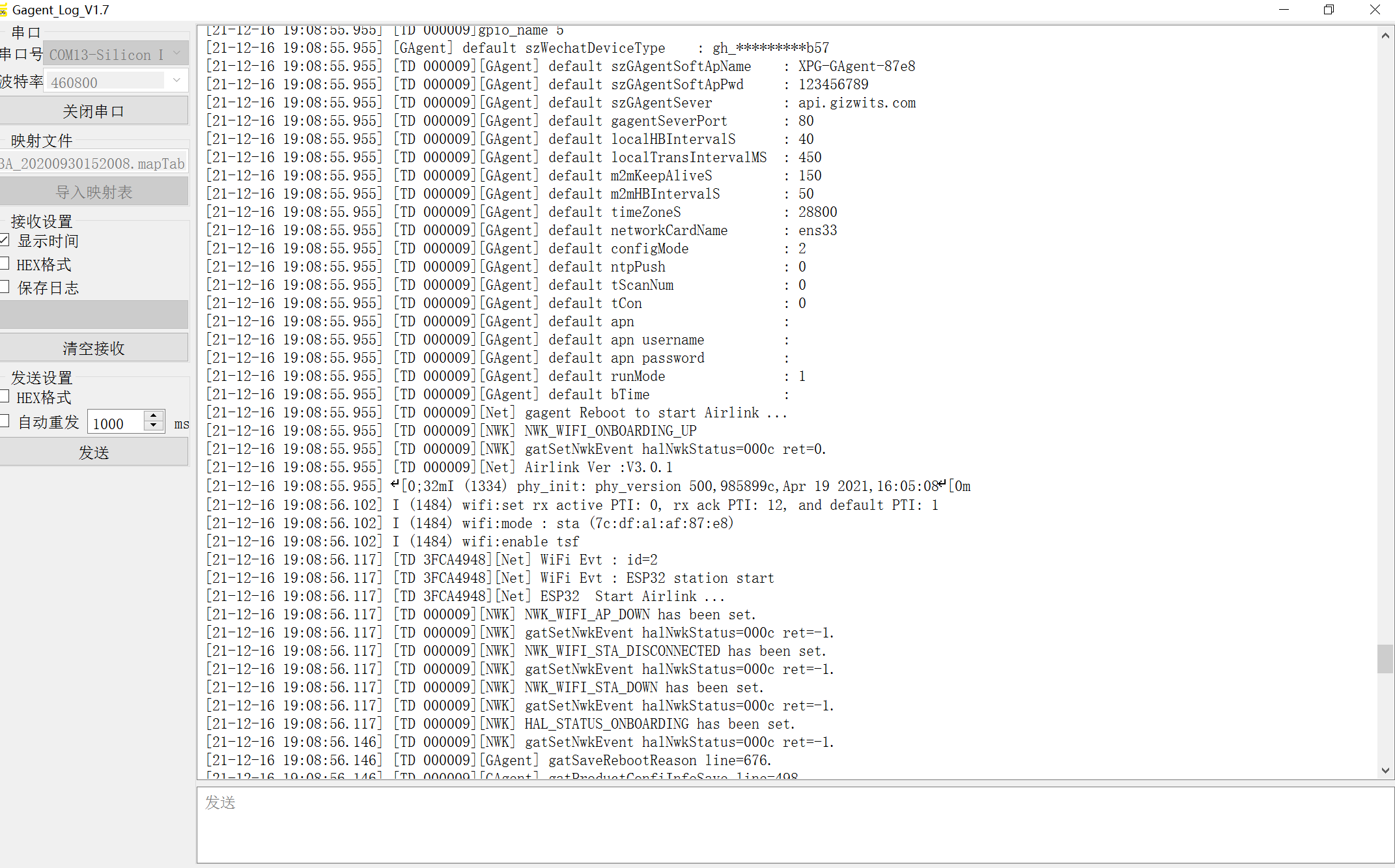
Task: Minimize the Gagent_Log window
Action: 1284,10
